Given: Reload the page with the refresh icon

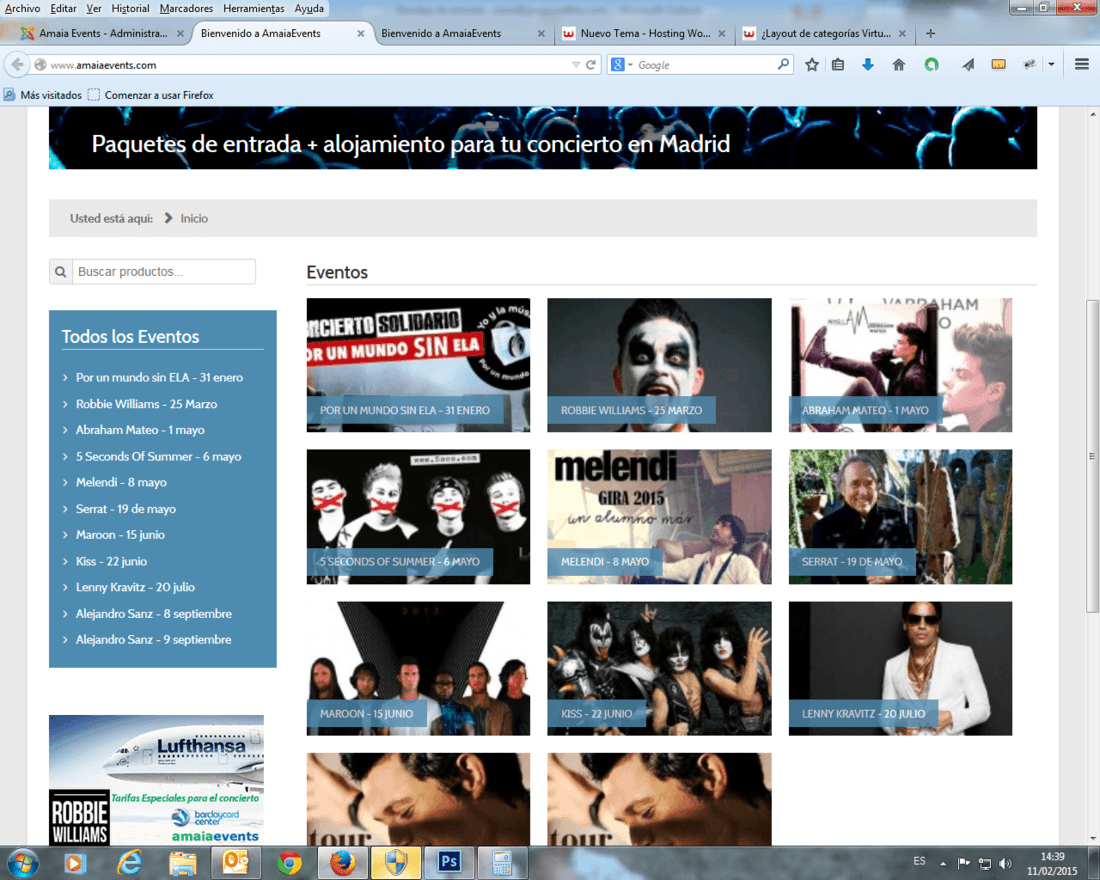Looking at the screenshot, I should 591,65.
